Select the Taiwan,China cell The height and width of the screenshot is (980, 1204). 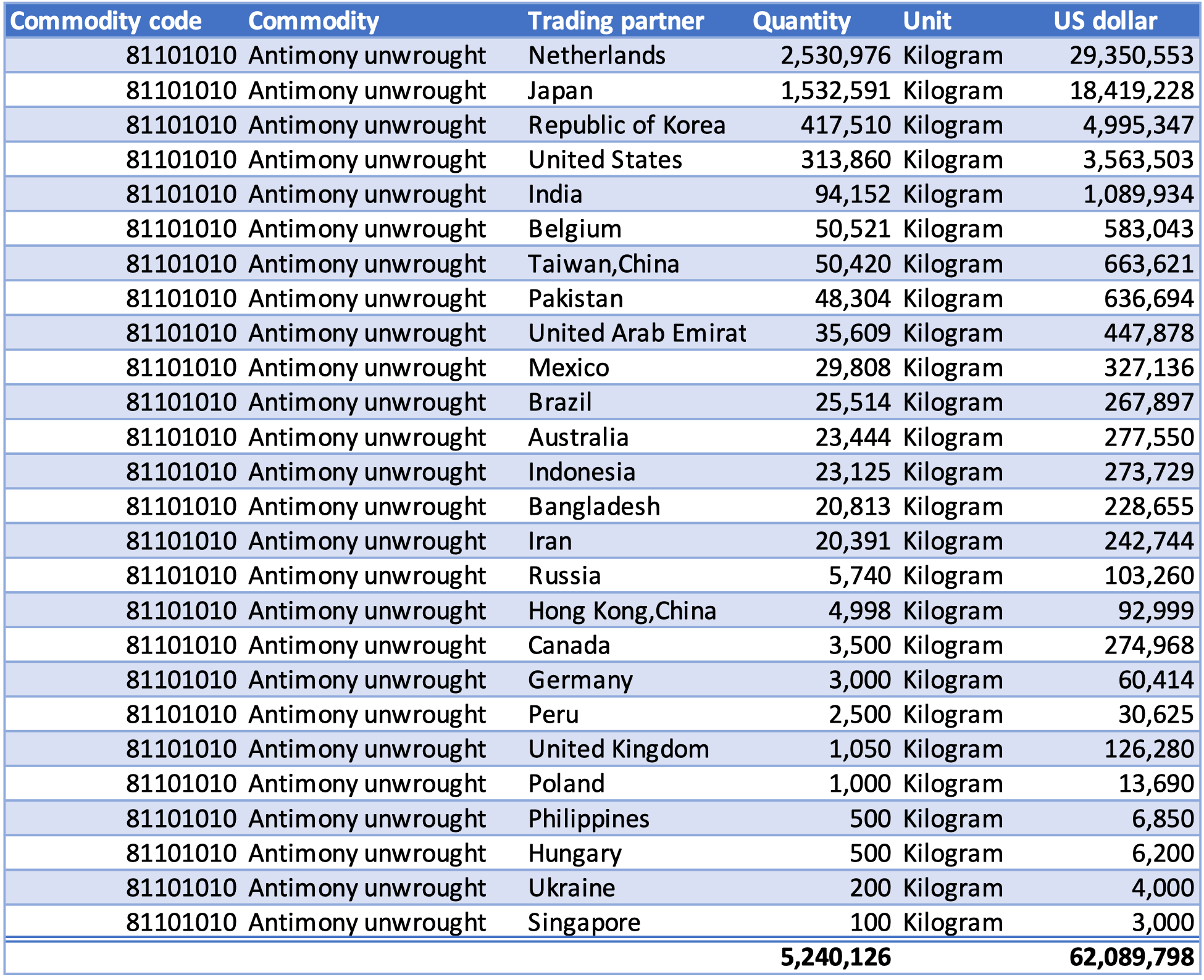pos(603,264)
